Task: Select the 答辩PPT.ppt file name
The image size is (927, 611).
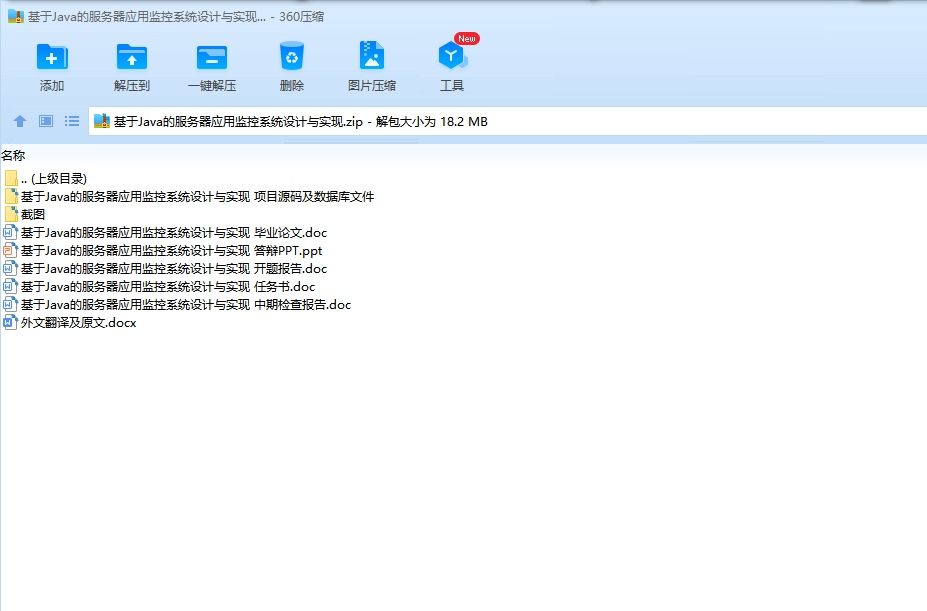Action: pyautogui.click(x=171, y=251)
